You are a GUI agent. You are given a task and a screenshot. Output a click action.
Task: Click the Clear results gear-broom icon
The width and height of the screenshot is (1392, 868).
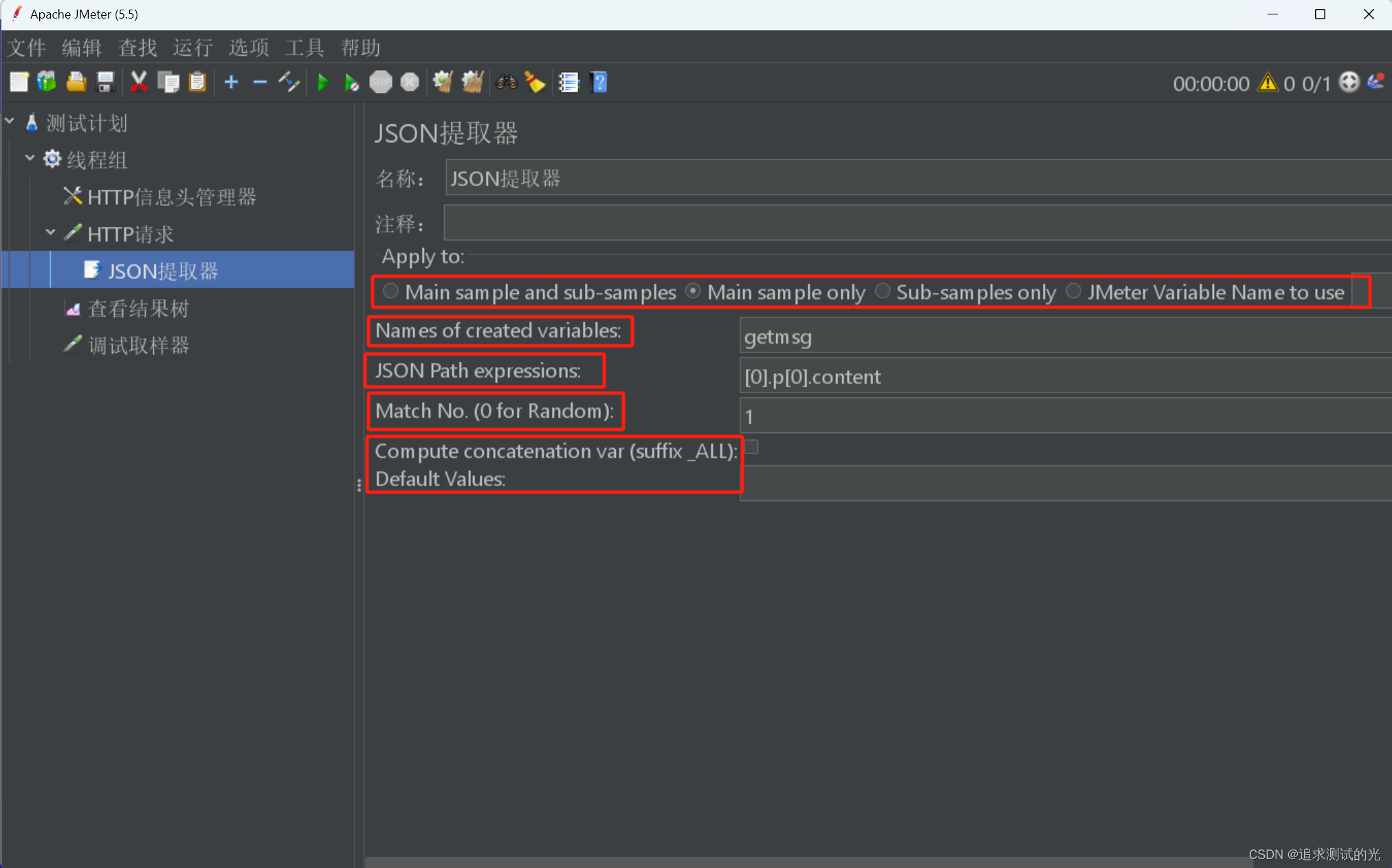point(443,82)
